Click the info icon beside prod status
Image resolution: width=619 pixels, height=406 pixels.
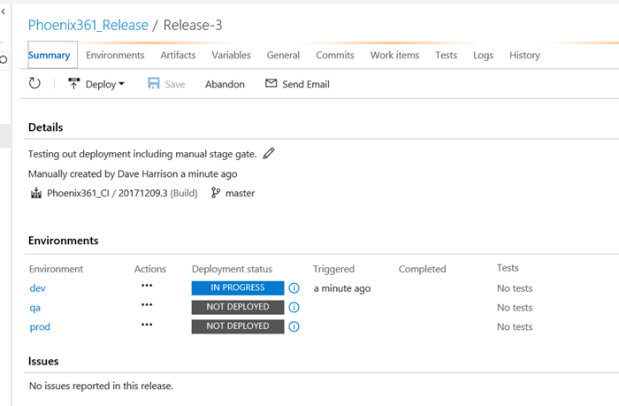(x=294, y=327)
